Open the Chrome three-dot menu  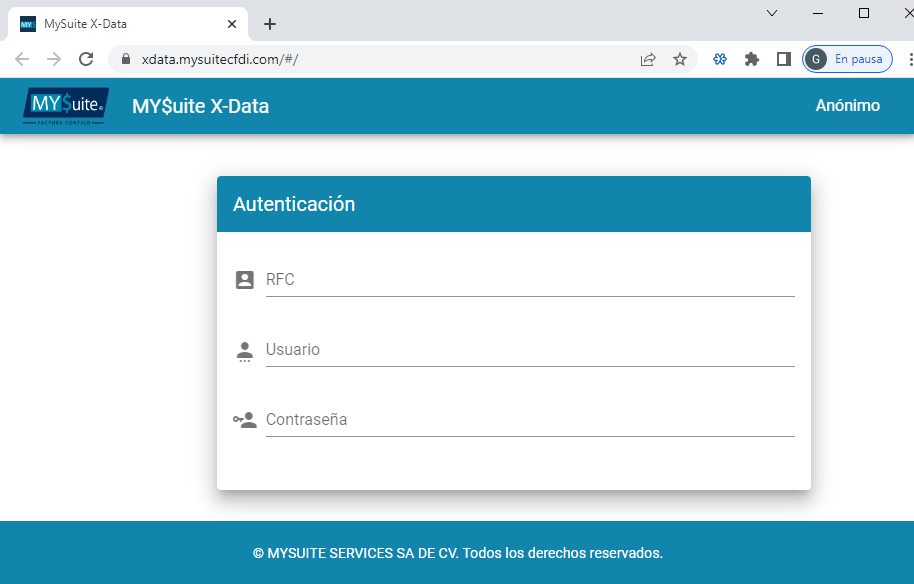tap(911, 59)
